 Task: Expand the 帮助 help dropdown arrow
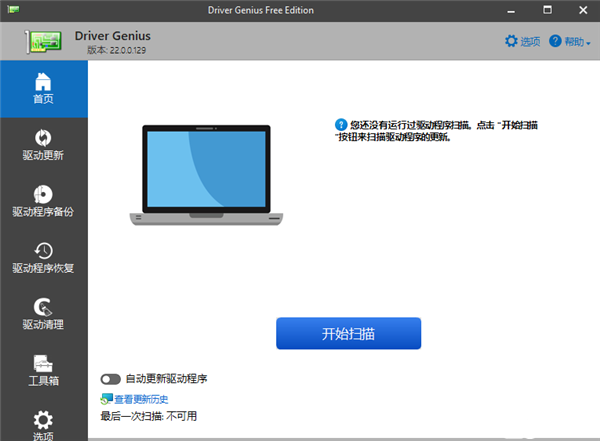tap(589, 42)
